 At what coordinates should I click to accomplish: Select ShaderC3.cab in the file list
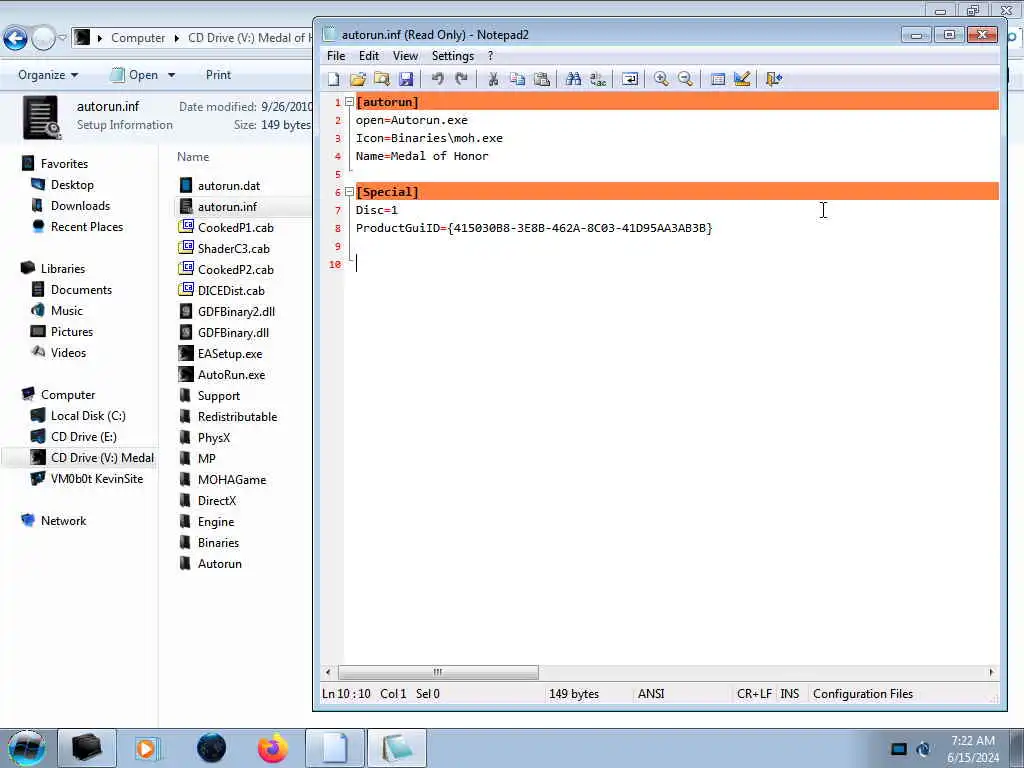tap(233, 249)
